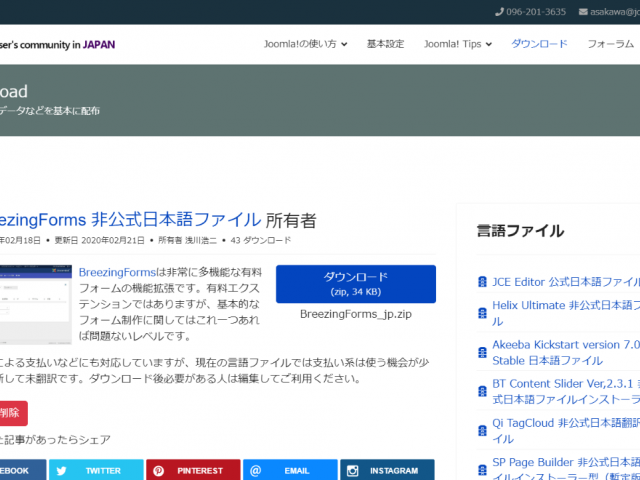The height and width of the screenshot is (480, 640).
Task: Click the file icon beside Akeeba Kickstart
Action: 482,352
